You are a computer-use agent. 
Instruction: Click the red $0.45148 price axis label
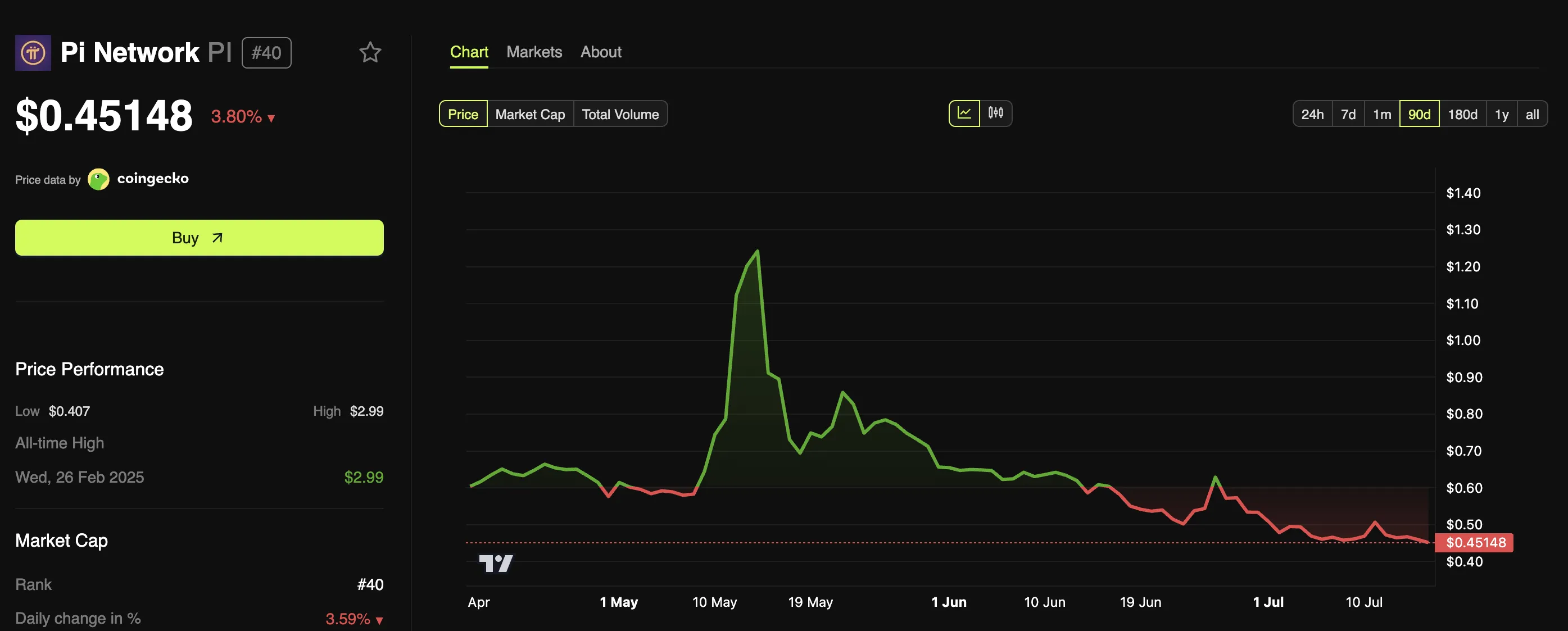[x=1475, y=542]
